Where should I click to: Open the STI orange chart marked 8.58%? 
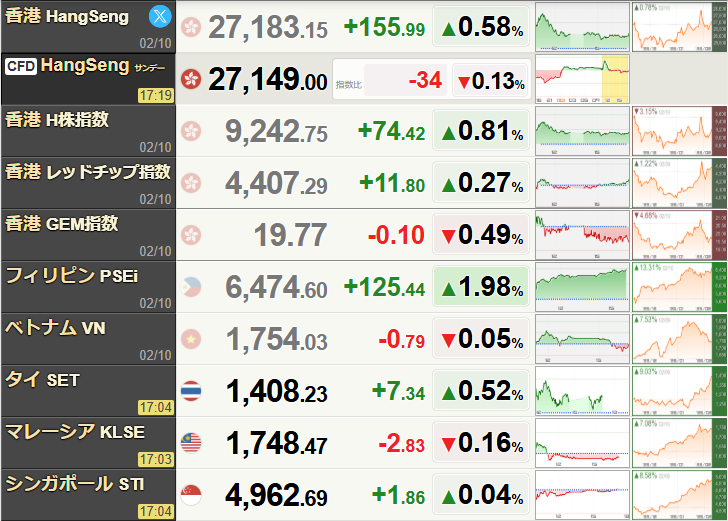click(680, 495)
